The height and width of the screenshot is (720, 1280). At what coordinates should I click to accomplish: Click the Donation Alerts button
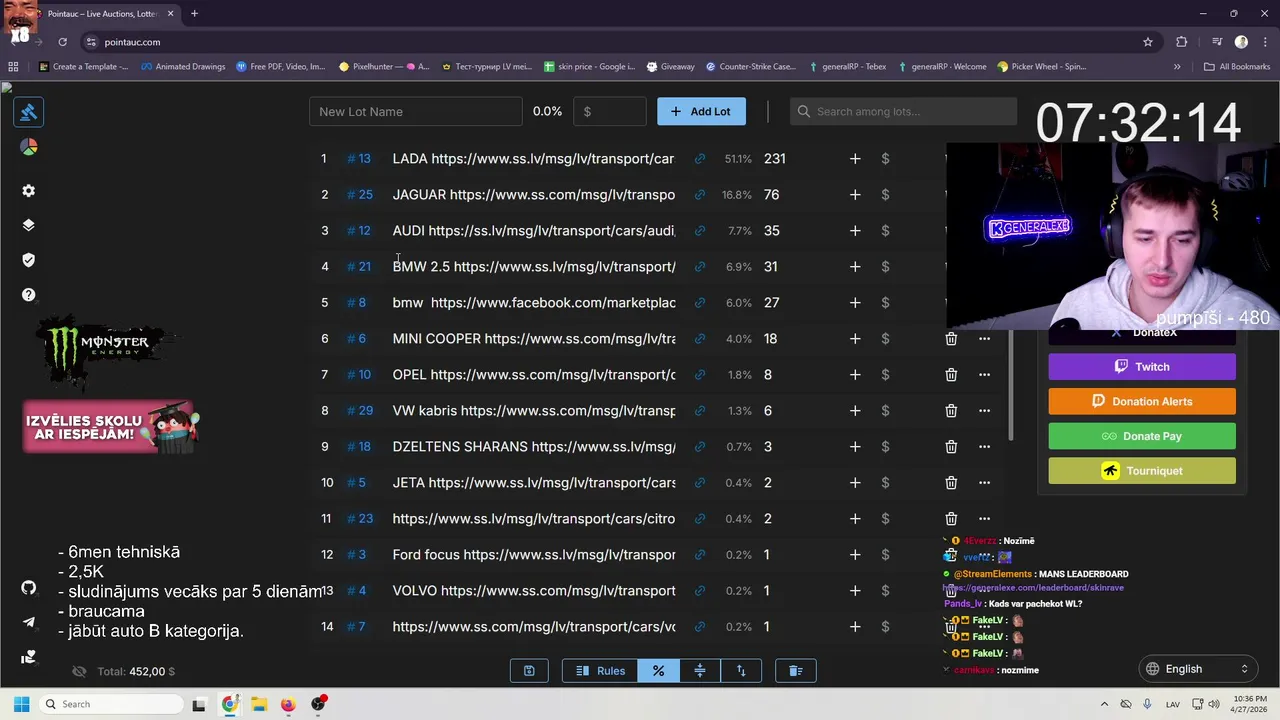pos(1142,401)
